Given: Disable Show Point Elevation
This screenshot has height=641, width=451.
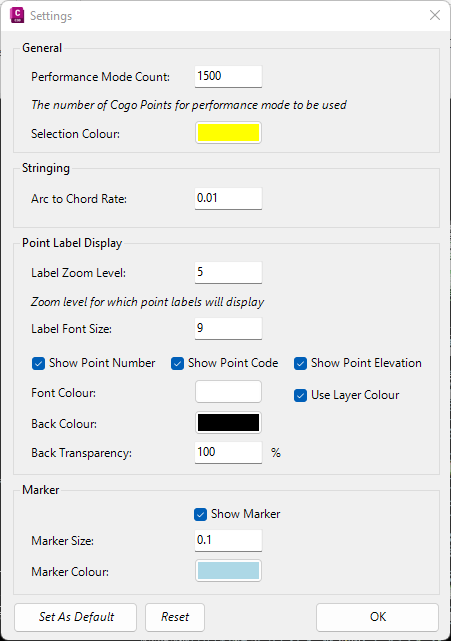Looking at the screenshot, I should (x=301, y=363).
